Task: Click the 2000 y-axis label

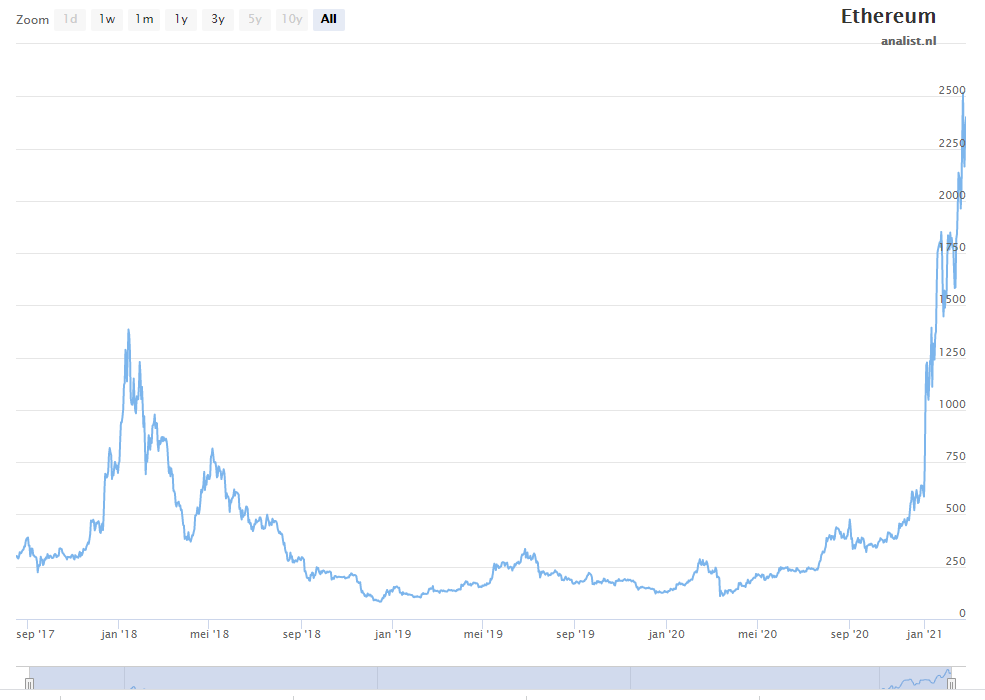Action: click(x=952, y=195)
